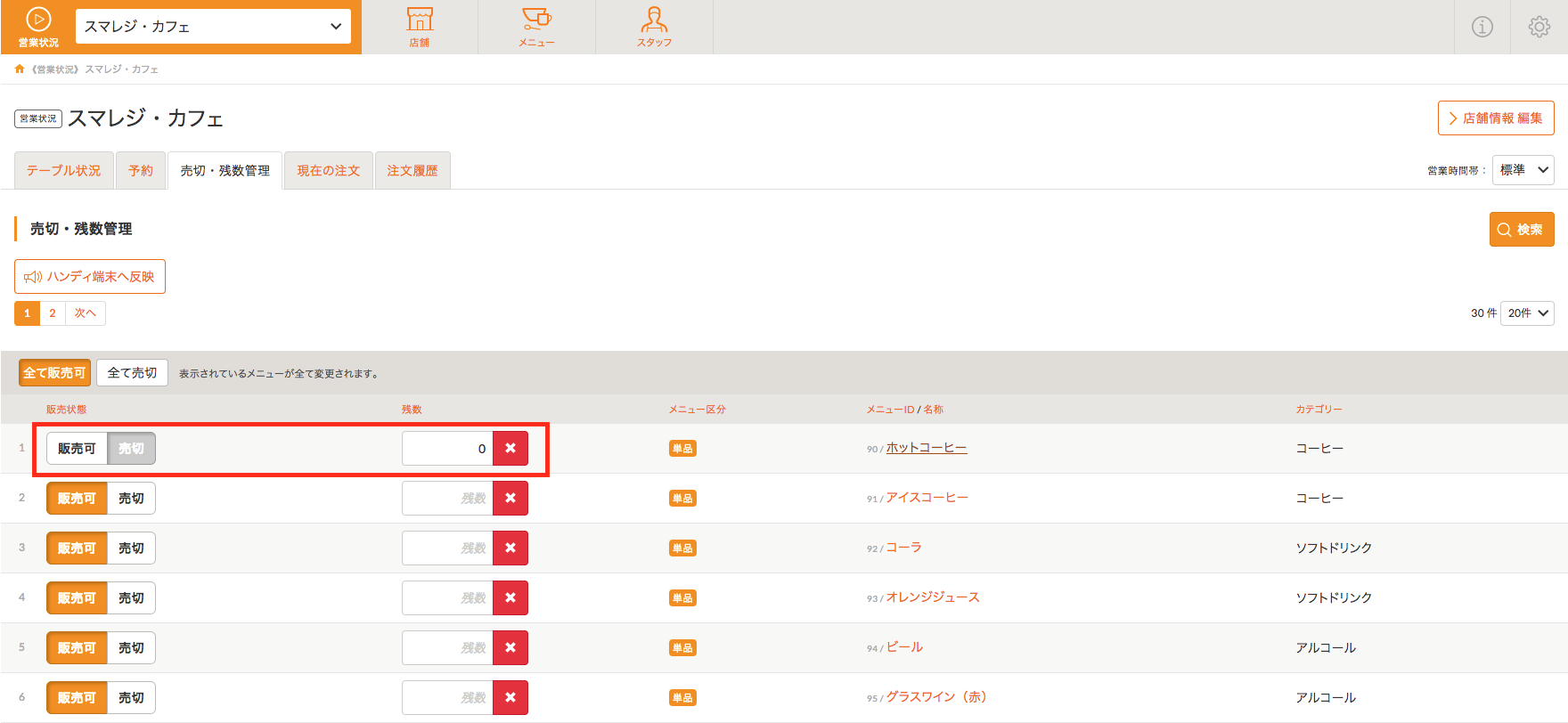Image resolution: width=1568 pixels, height=723 pixels.
Task: Open the 営業時間帯 標準 dropdown
Action: click(x=1523, y=170)
